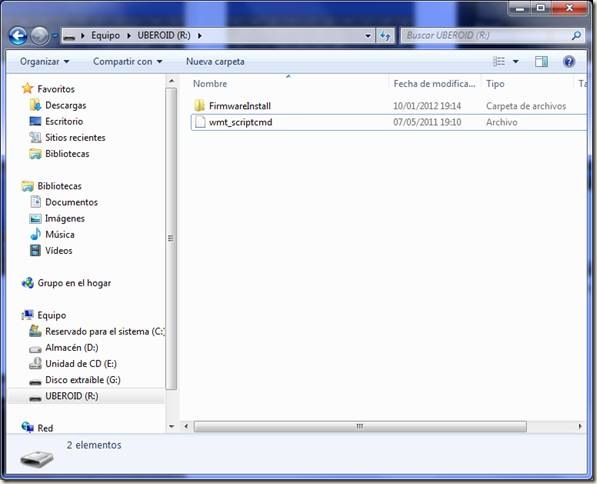The height and width of the screenshot is (484, 597).
Task: Select the FirmwareInstall folder icon
Action: coord(199,106)
